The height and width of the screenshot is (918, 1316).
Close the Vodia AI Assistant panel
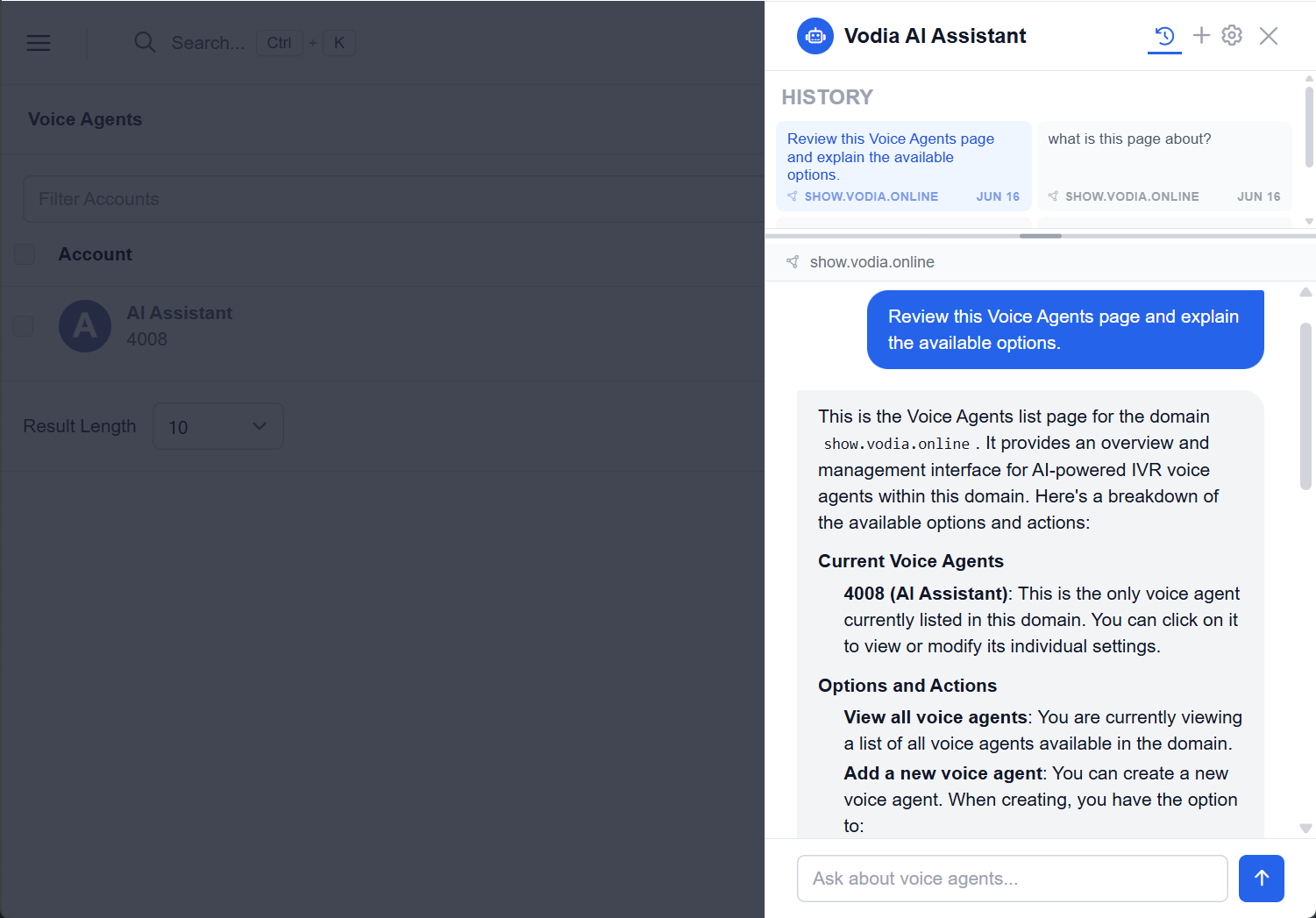[x=1268, y=36]
